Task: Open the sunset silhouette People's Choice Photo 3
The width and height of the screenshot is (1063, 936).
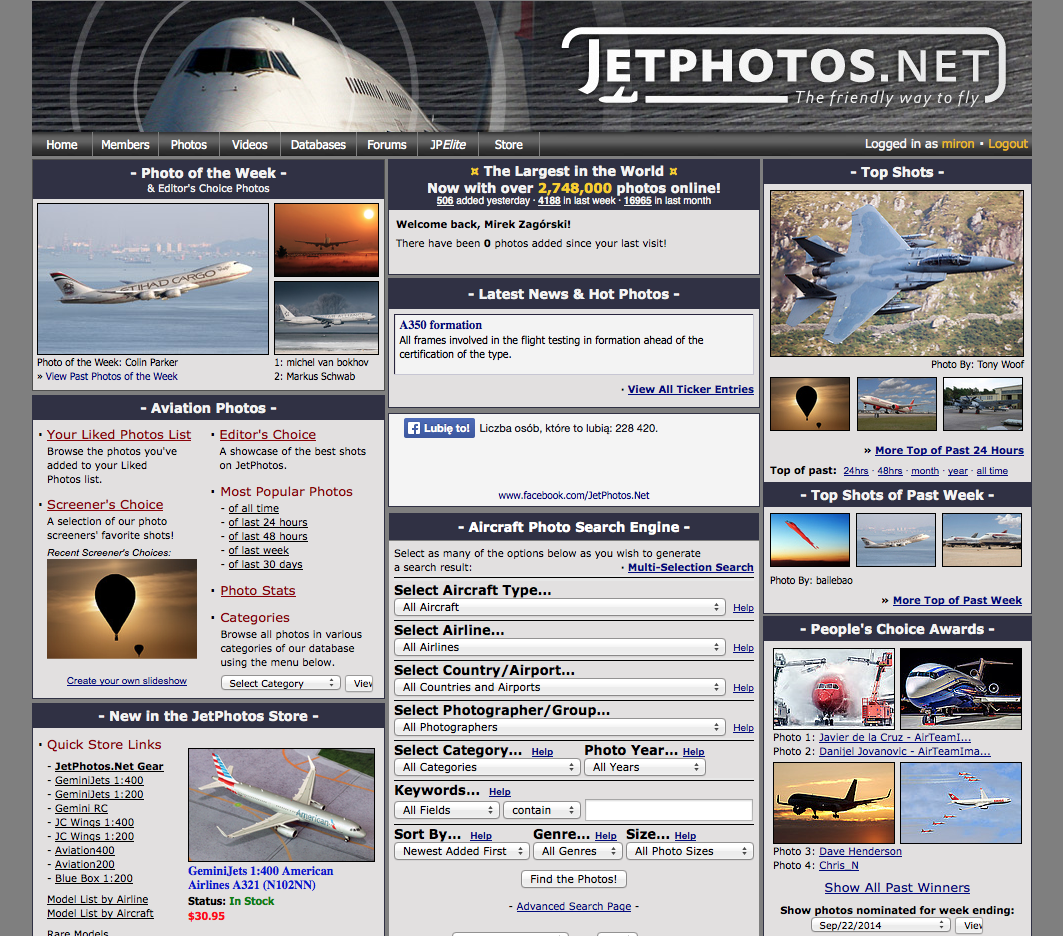Action: [x=834, y=802]
